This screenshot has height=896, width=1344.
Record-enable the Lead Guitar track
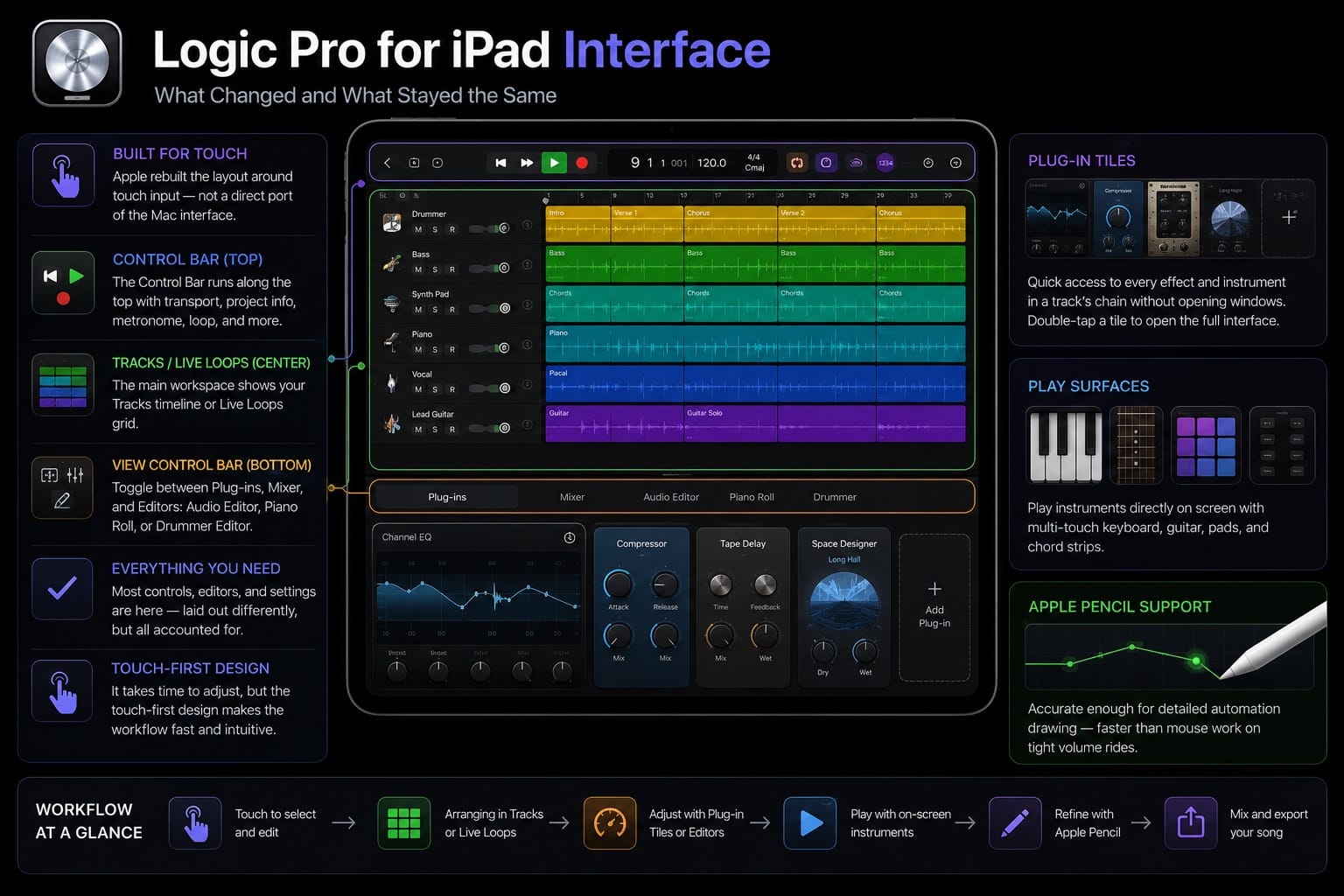click(x=452, y=430)
